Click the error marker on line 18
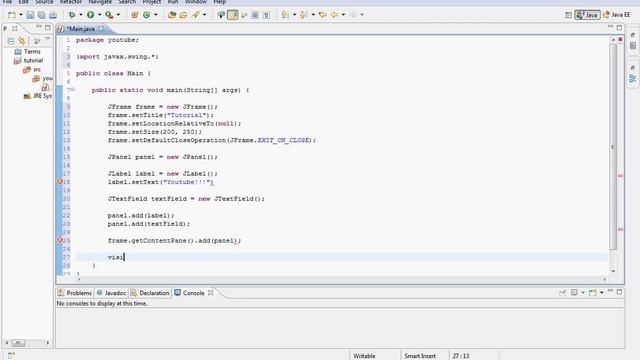 [x=60, y=182]
